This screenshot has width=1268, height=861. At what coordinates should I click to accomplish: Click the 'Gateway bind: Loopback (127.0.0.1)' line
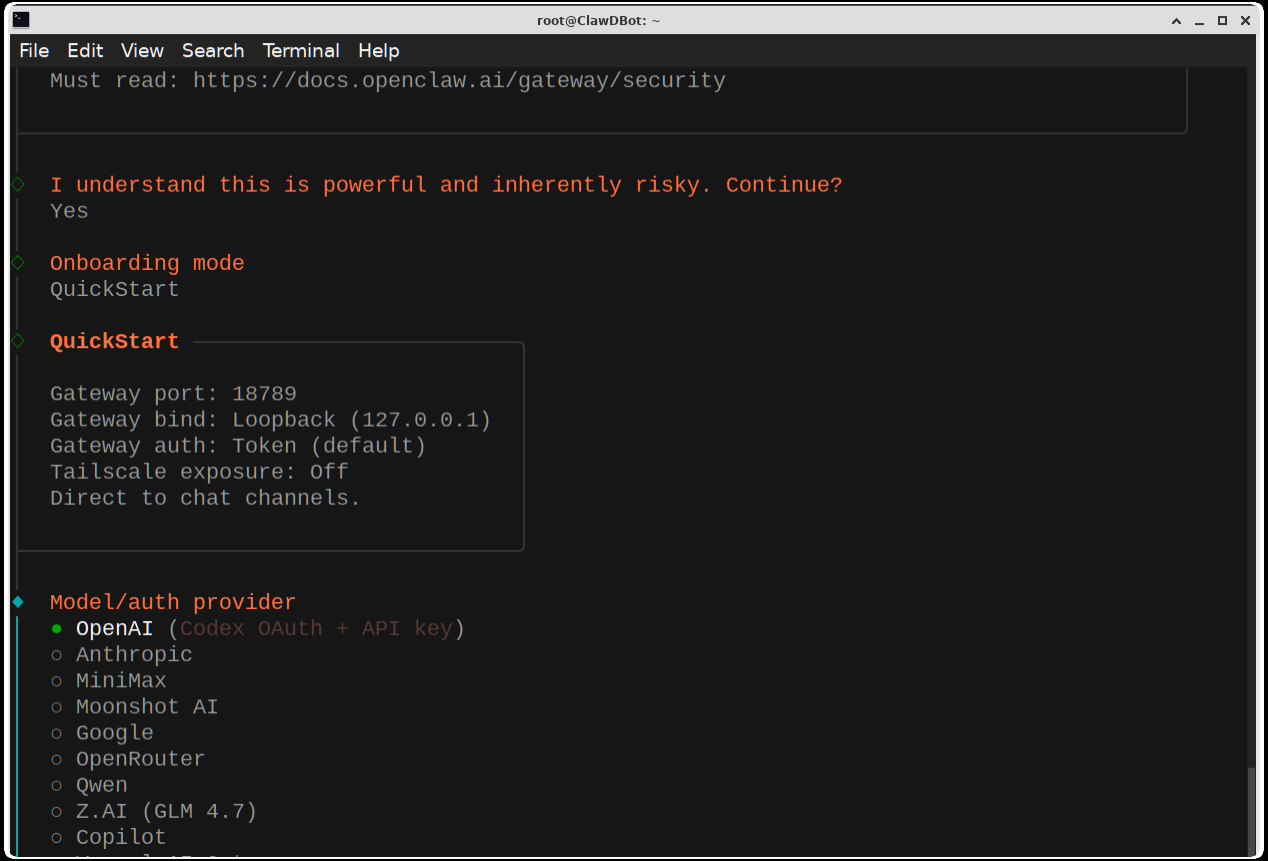(271, 419)
